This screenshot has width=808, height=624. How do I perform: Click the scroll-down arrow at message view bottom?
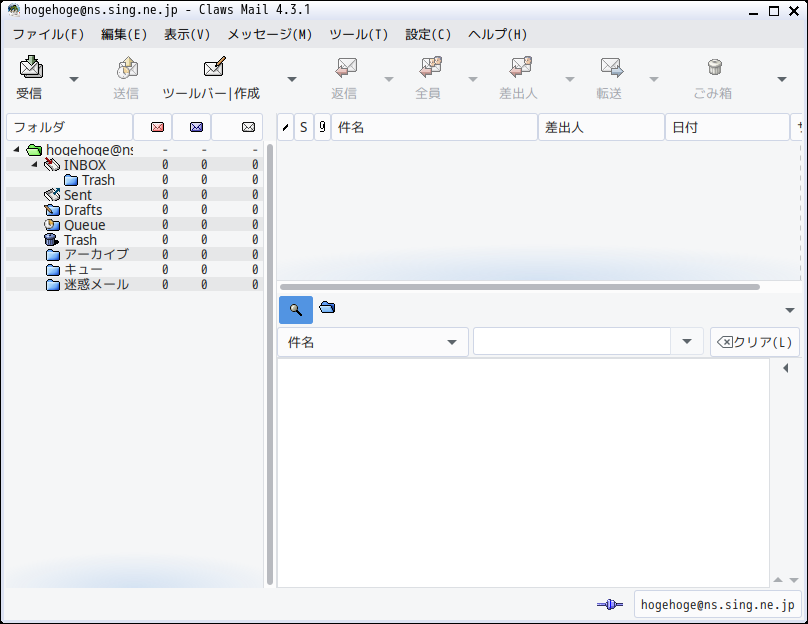coord(794,580)
